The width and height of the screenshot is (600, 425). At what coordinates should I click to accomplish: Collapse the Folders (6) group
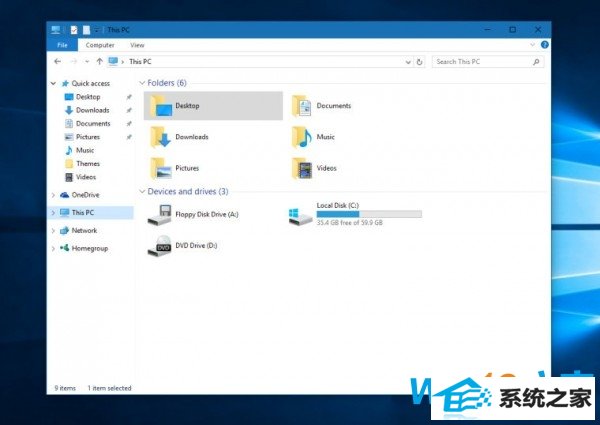coord(142,82)
